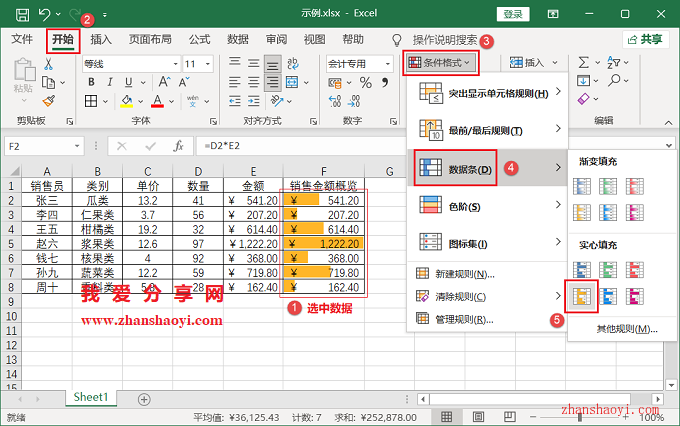This screenshot has height=426, width=680.
Task: Click the Comma style icon
Action: [x=385, y=82]
